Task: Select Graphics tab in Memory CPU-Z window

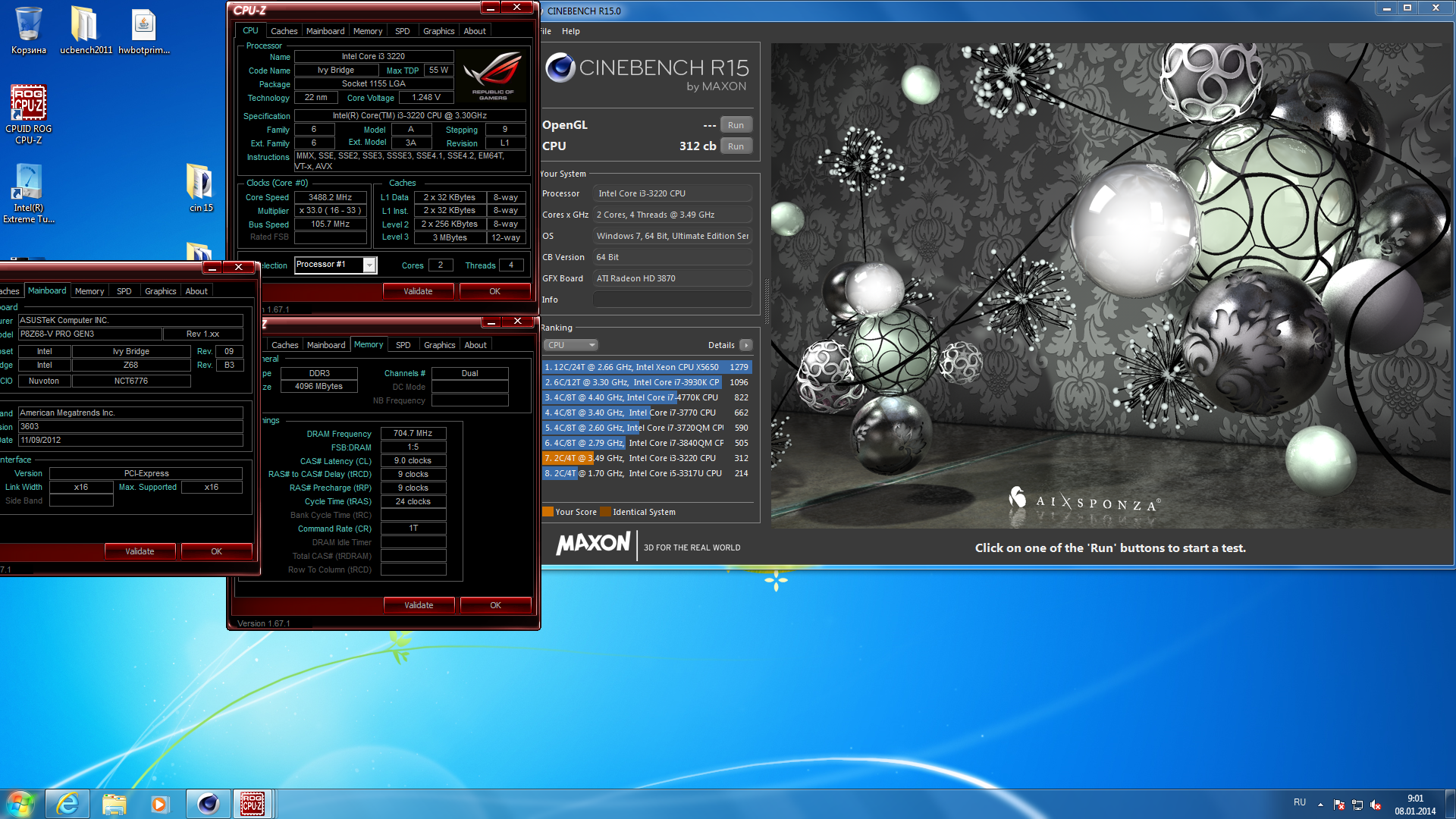Action: [x=440, y=345]
